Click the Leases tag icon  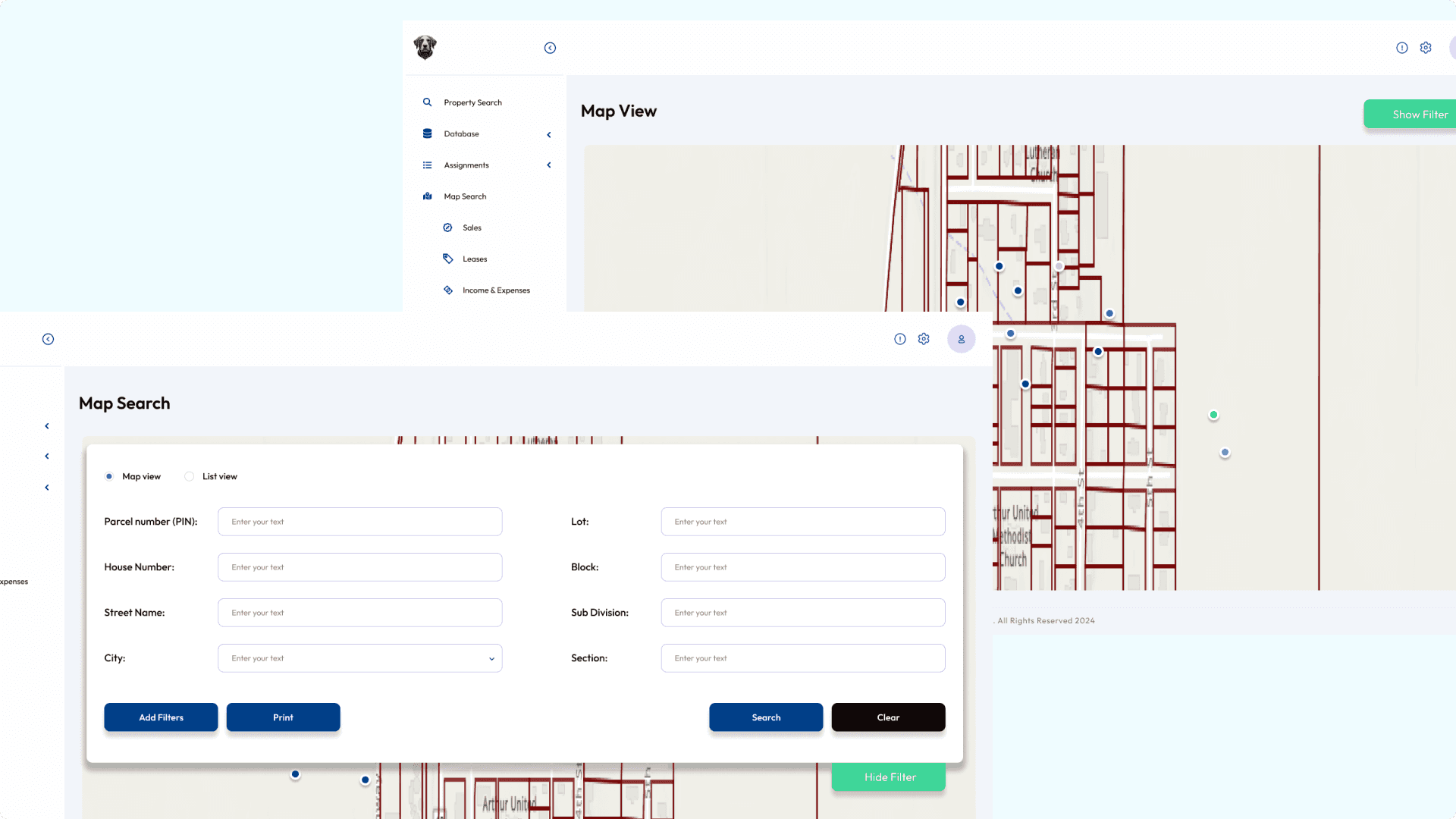click(x=447, y=259)
